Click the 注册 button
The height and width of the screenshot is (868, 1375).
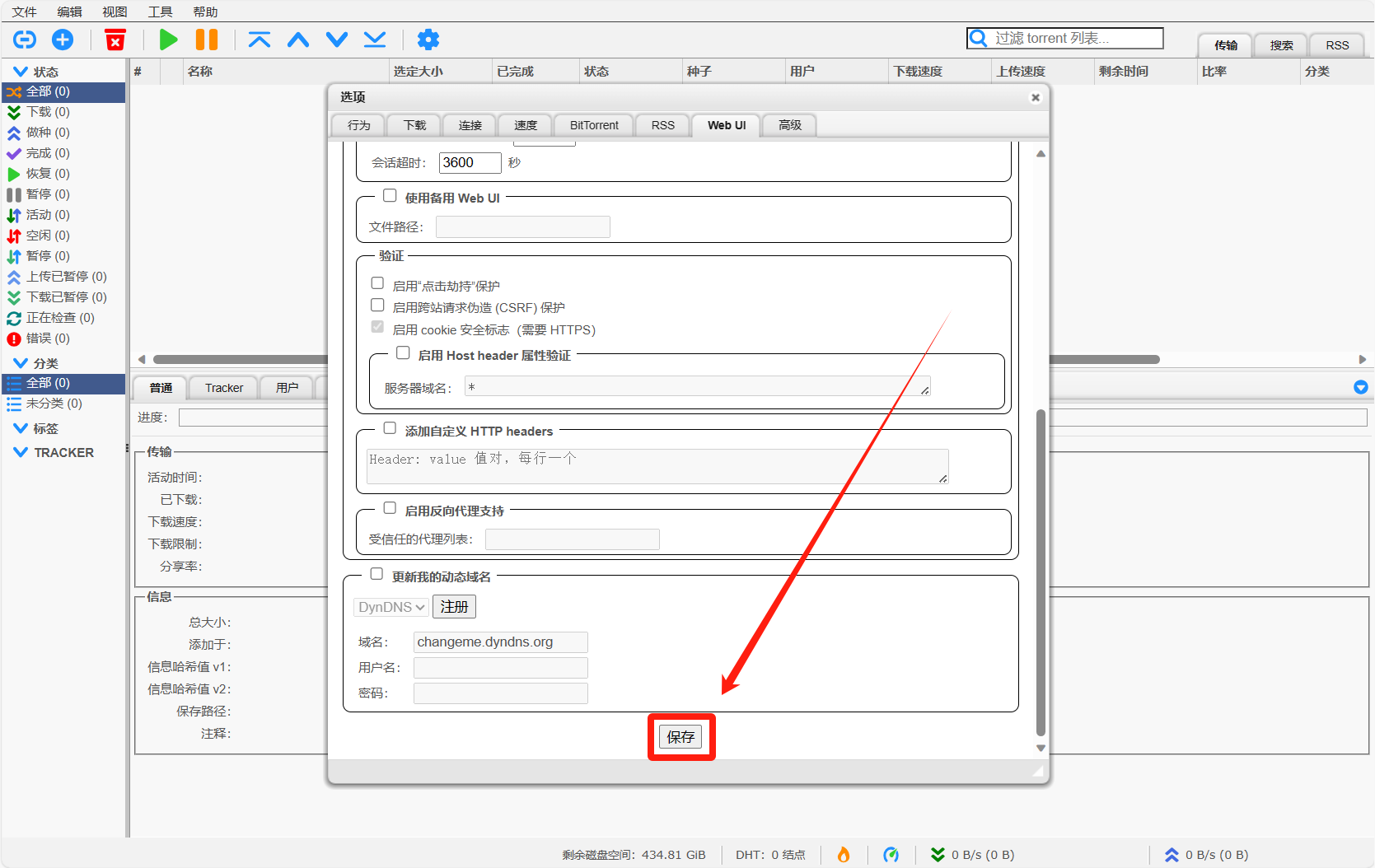(x=454, y=607)
